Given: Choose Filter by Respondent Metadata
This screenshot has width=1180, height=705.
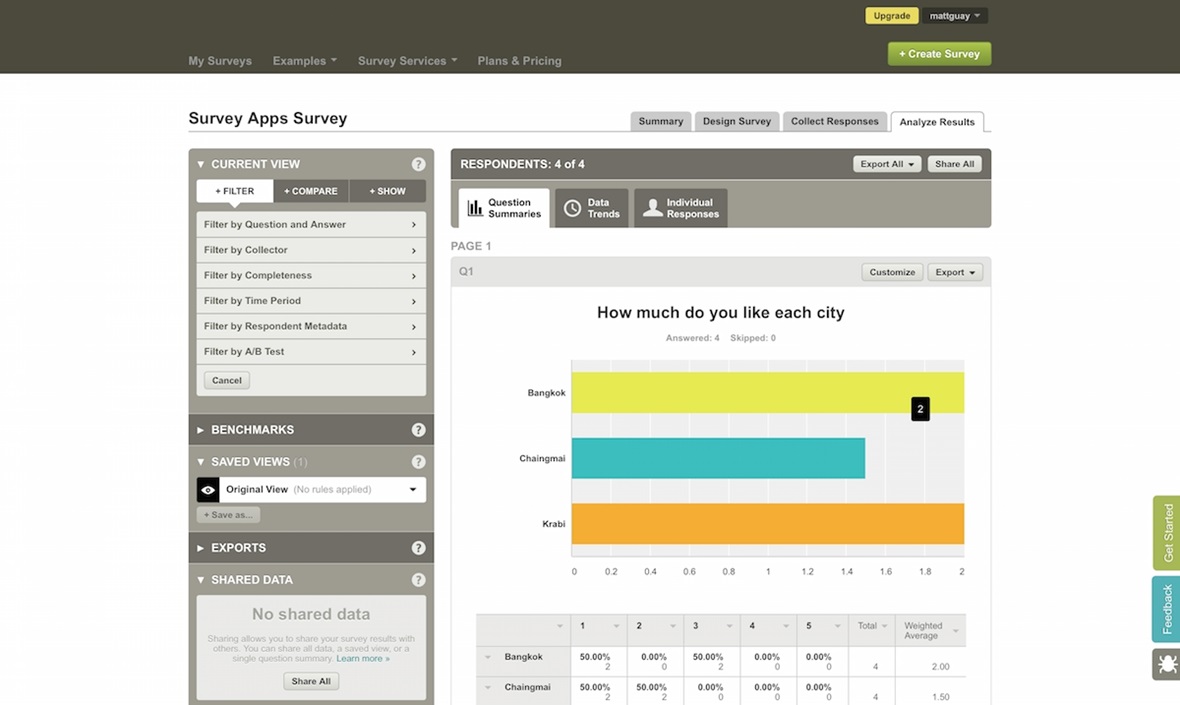Looking at the screenshot, I should pos(311,327).
